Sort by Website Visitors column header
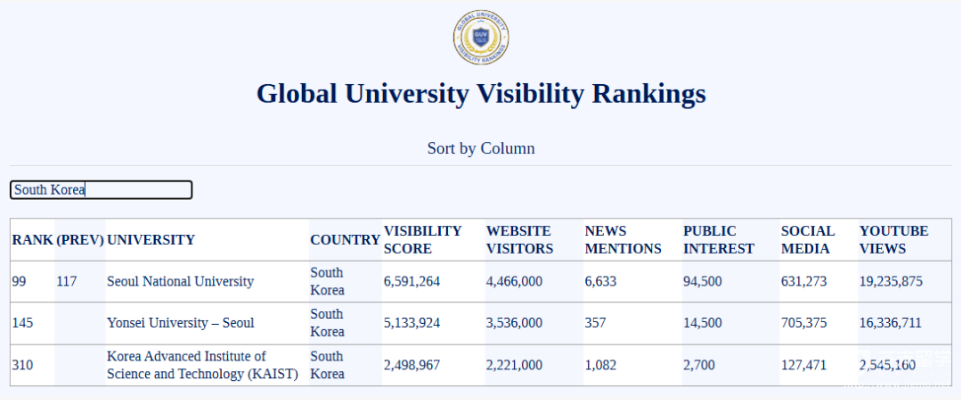Viewport: 961px width, 400px height. pyautogui.click(x=519, y=240)
